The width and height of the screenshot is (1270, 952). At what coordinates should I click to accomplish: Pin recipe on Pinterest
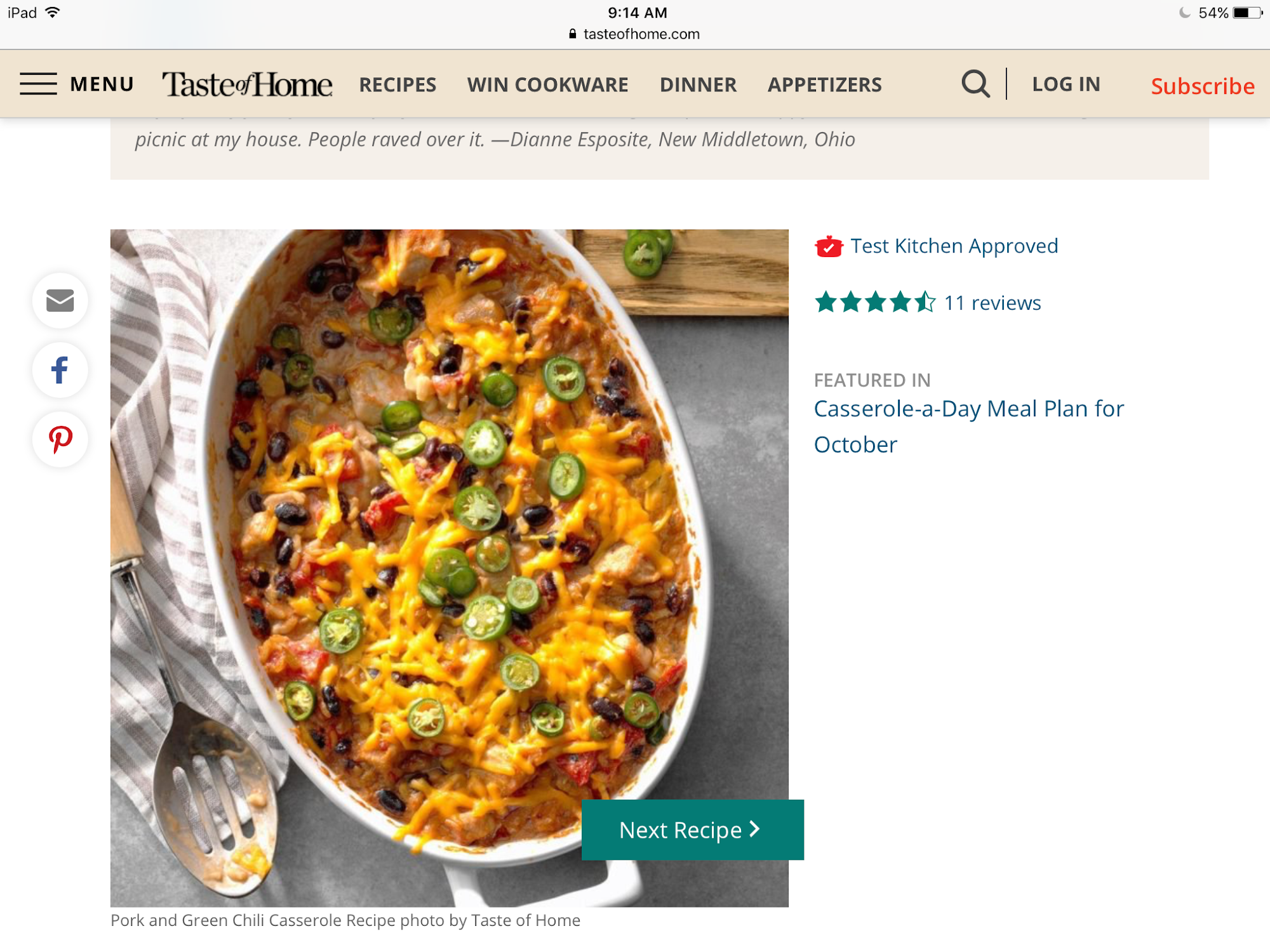coord(60,439)
